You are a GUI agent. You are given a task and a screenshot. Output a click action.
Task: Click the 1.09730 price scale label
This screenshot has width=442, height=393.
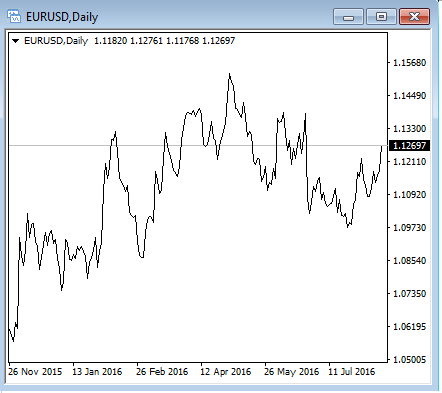410,228
